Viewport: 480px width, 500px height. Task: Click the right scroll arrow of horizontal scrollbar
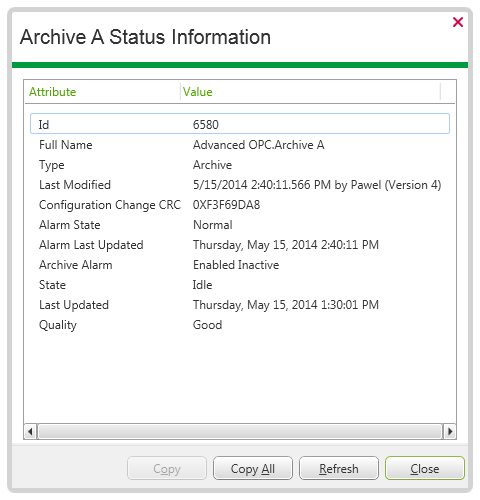pos(450,432)
